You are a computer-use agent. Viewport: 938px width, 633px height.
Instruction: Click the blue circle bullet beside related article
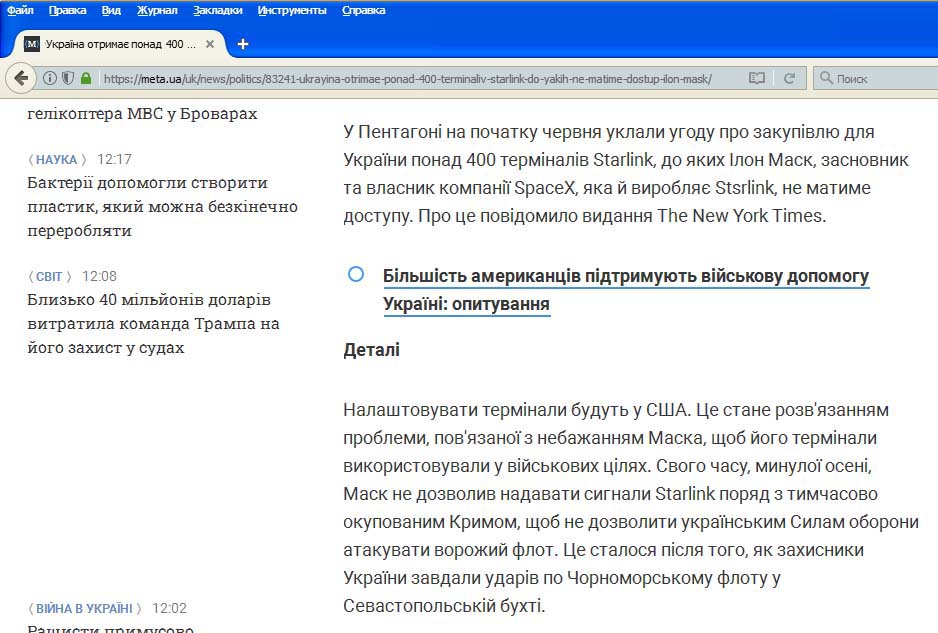click(356, 274)
